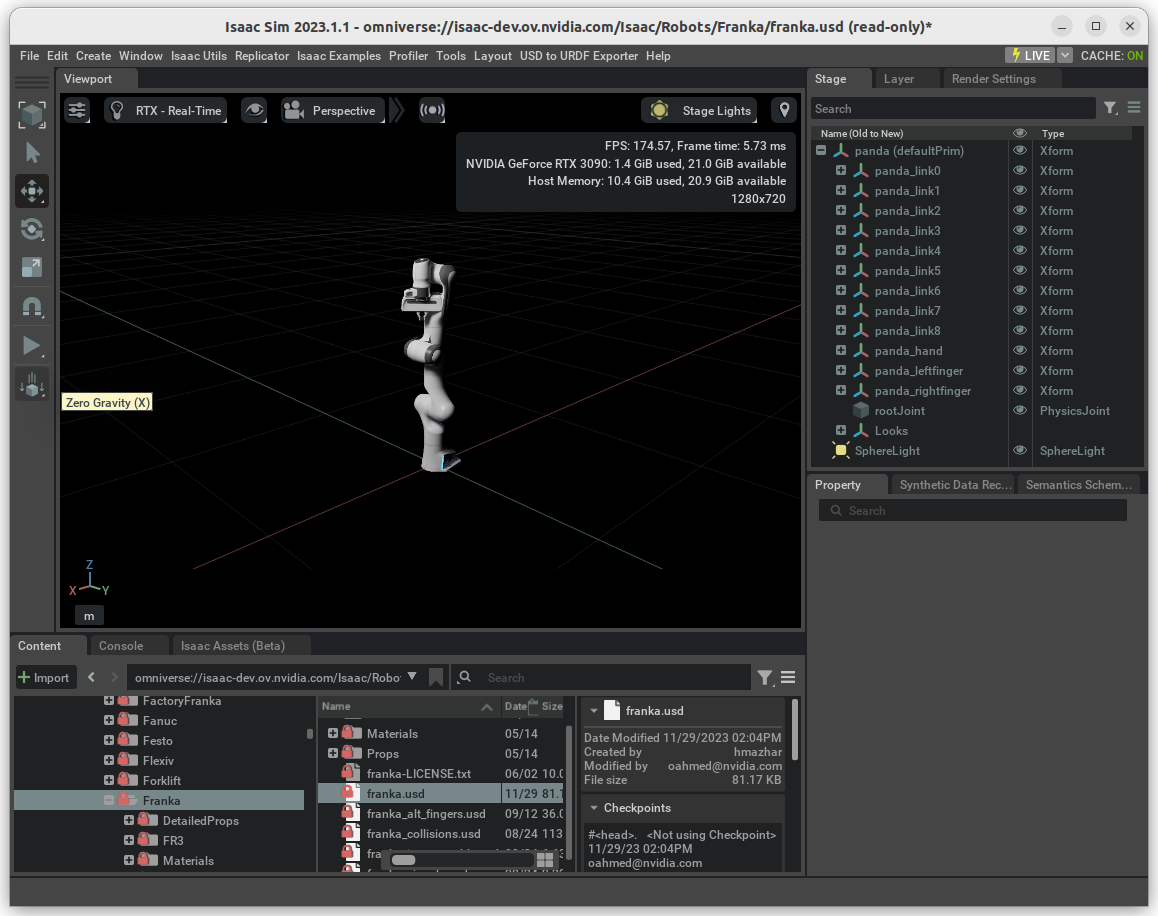Image resolution: width=1158 pixels, height=916 pixels.
Task: Open the content path dropdown arrow
Action: coord(412,677)
